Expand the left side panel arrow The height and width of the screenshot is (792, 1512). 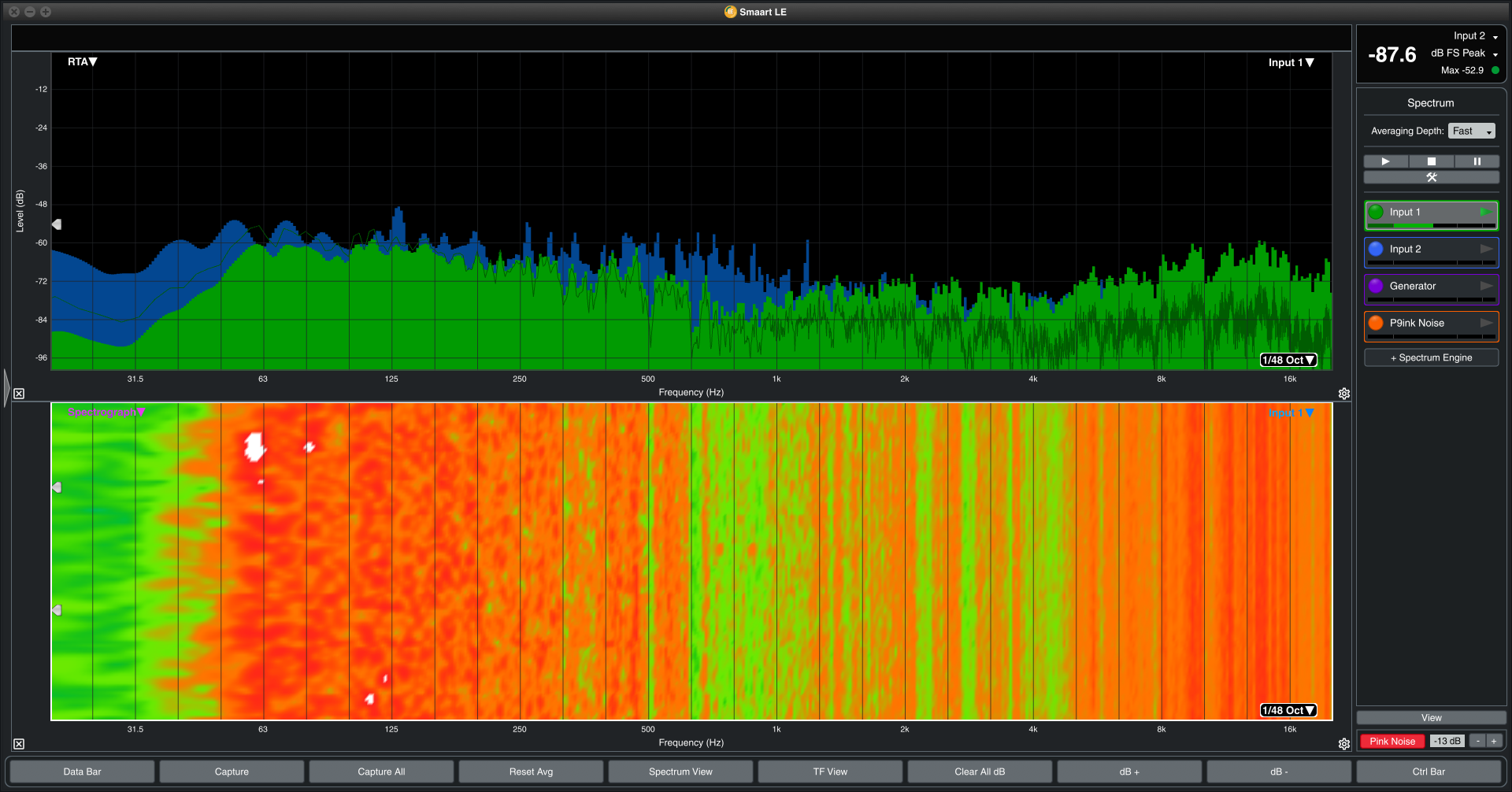[6, 387]
